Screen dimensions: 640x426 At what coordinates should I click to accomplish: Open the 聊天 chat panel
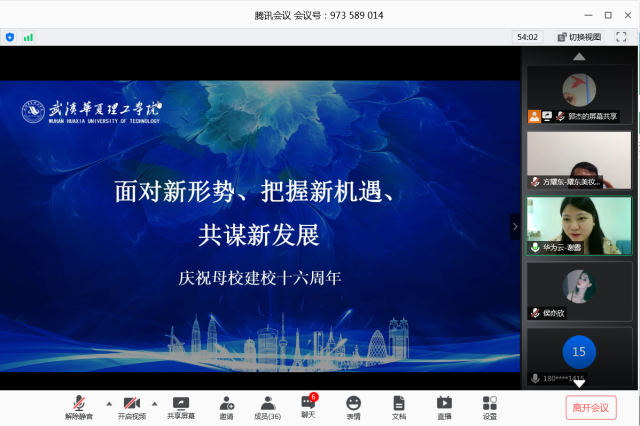[308, 408]
